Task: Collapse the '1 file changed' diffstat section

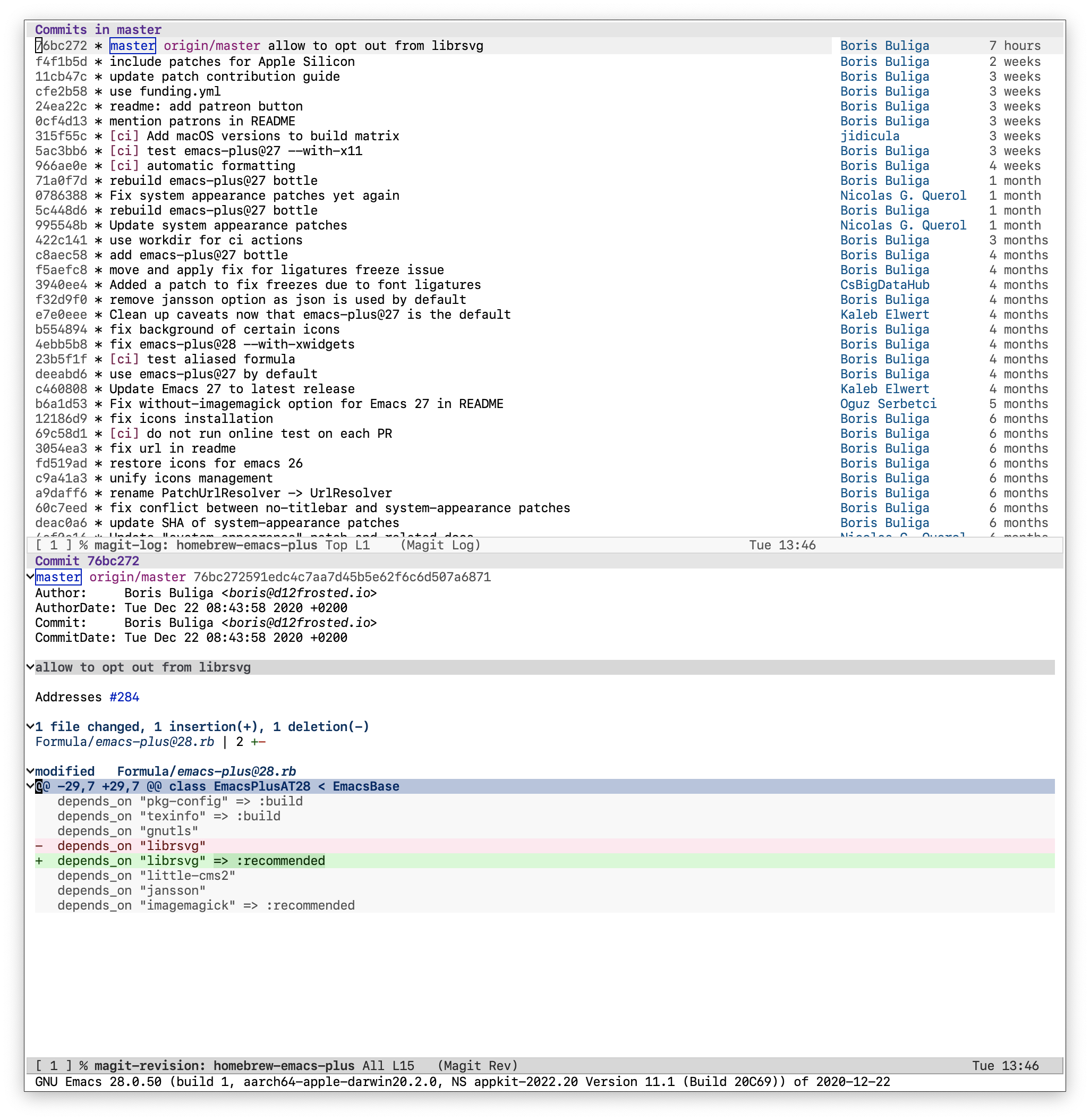Action: [x=30, y=727]
